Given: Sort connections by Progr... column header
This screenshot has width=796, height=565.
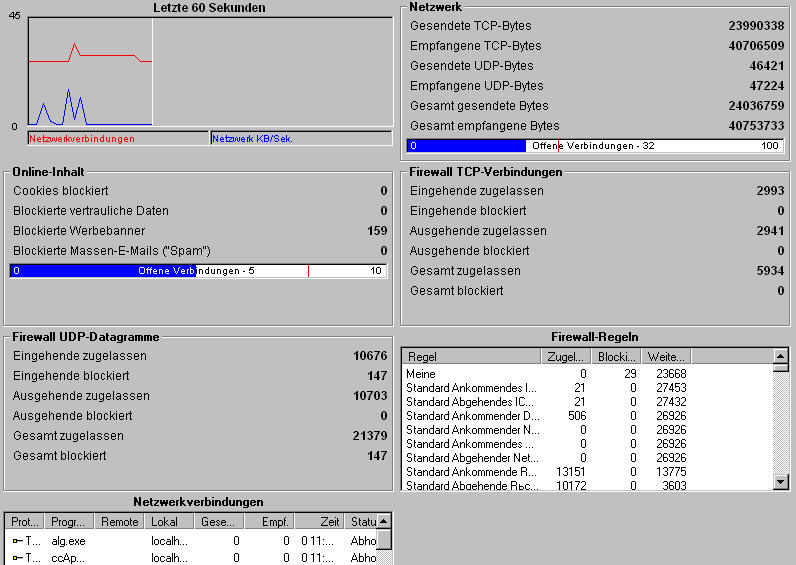Looking at the screenshot, I should [x=69, y=521].
